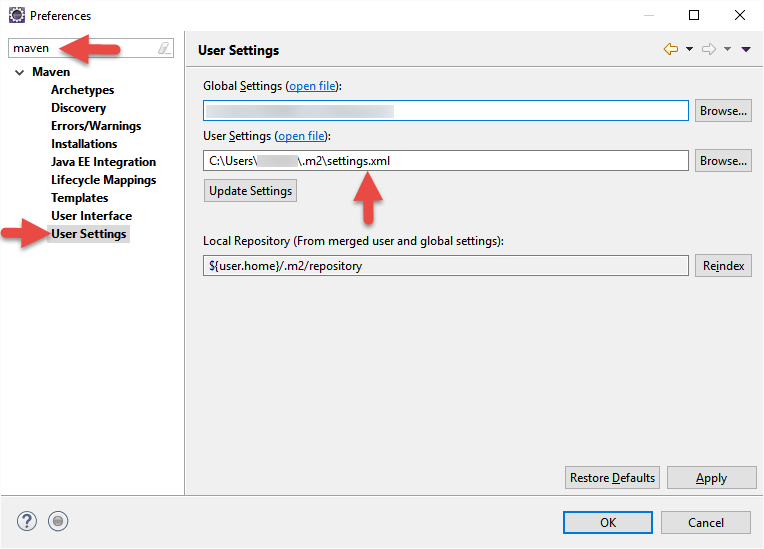Image resolution: width=764 pixels, height=549 pixels.
Task: Browse for the User Settings file
Action: click(x=723, y=161)
